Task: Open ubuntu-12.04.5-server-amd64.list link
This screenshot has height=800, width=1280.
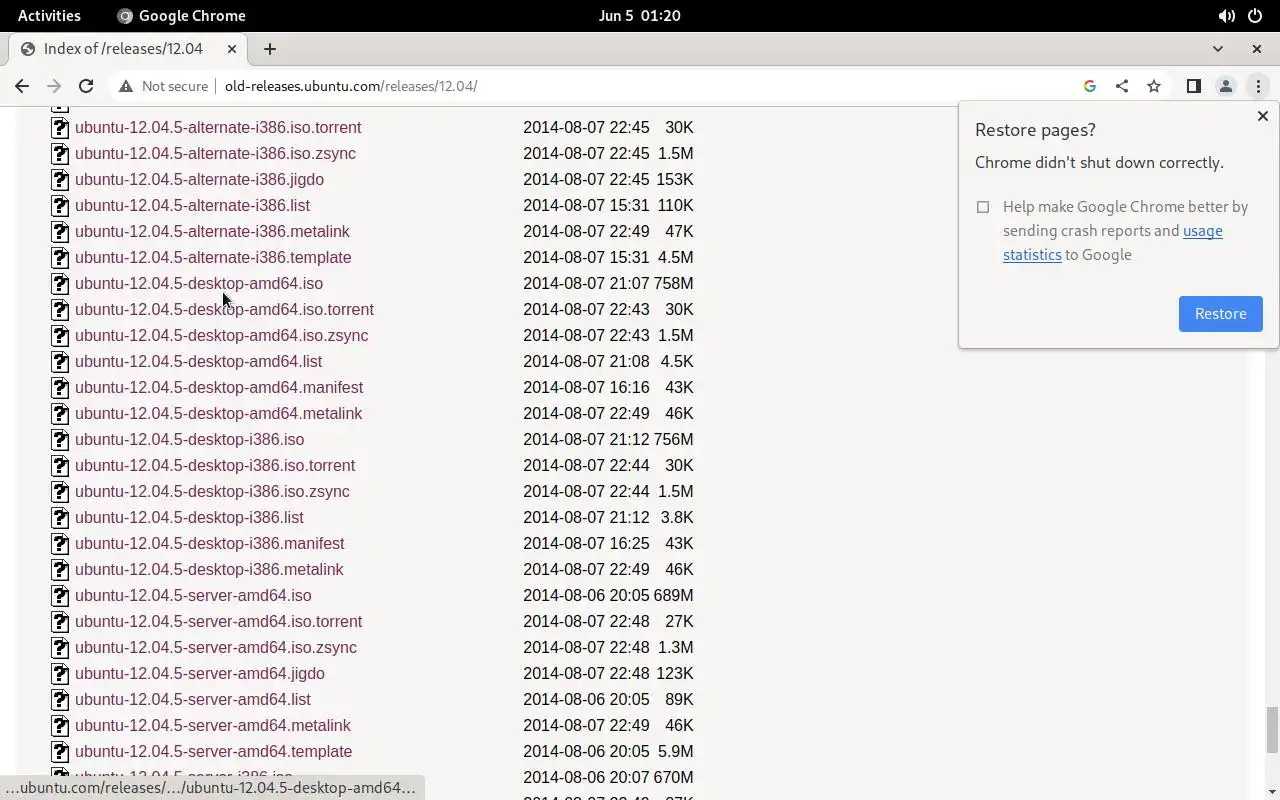Action: pyautogui.click(x=193, y=699)
